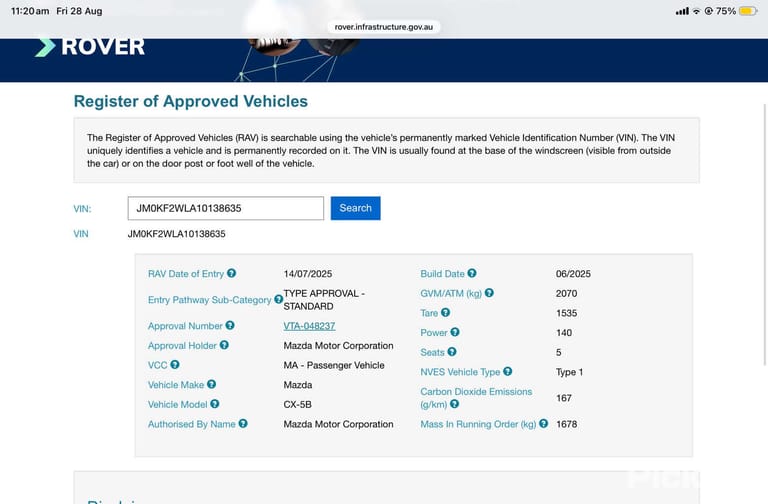Click the Search button
Viewport: 768px width, 504px height.
pos(356,208)
